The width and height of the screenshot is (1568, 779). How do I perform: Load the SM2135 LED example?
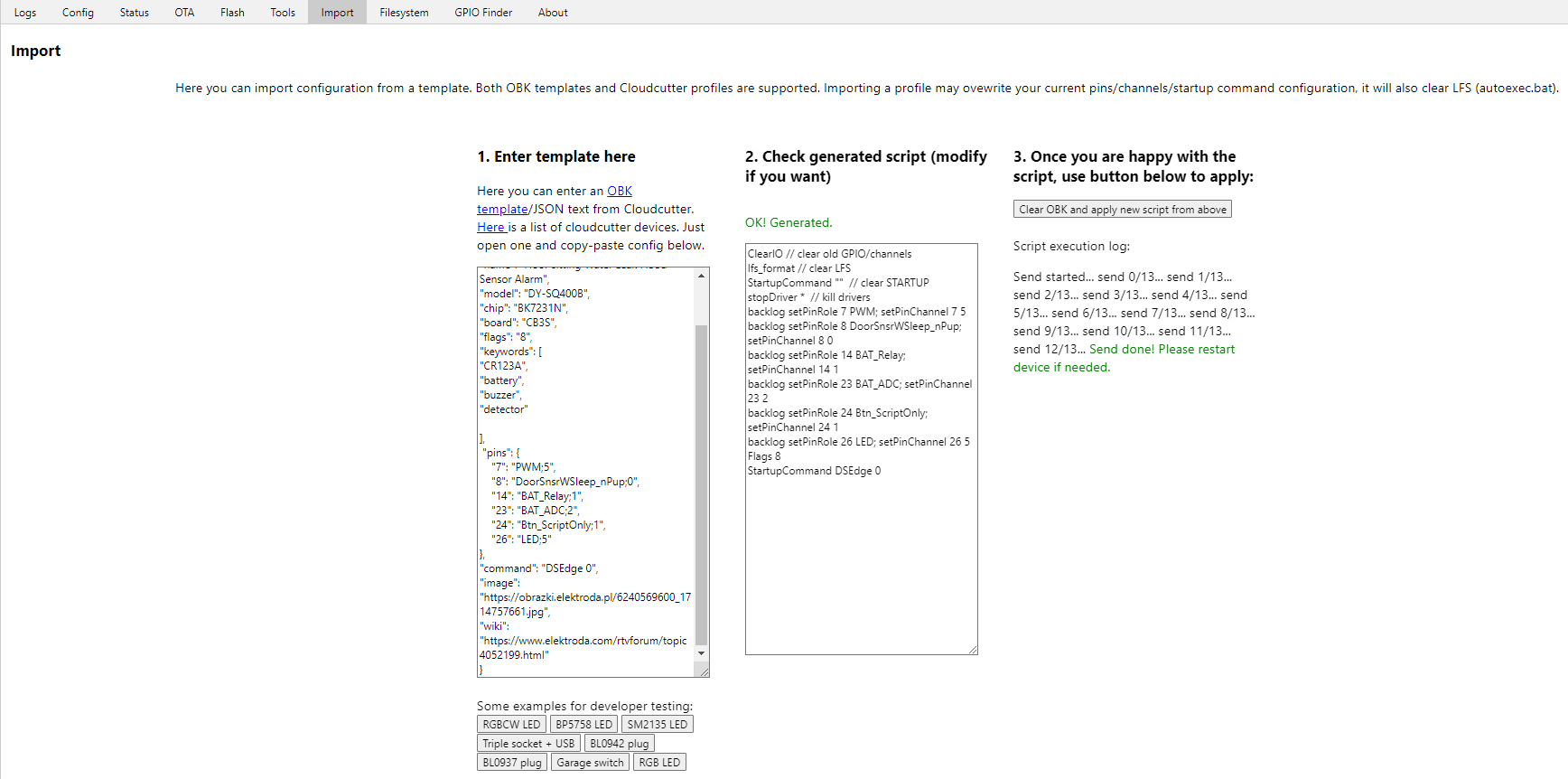pos(657,725)
